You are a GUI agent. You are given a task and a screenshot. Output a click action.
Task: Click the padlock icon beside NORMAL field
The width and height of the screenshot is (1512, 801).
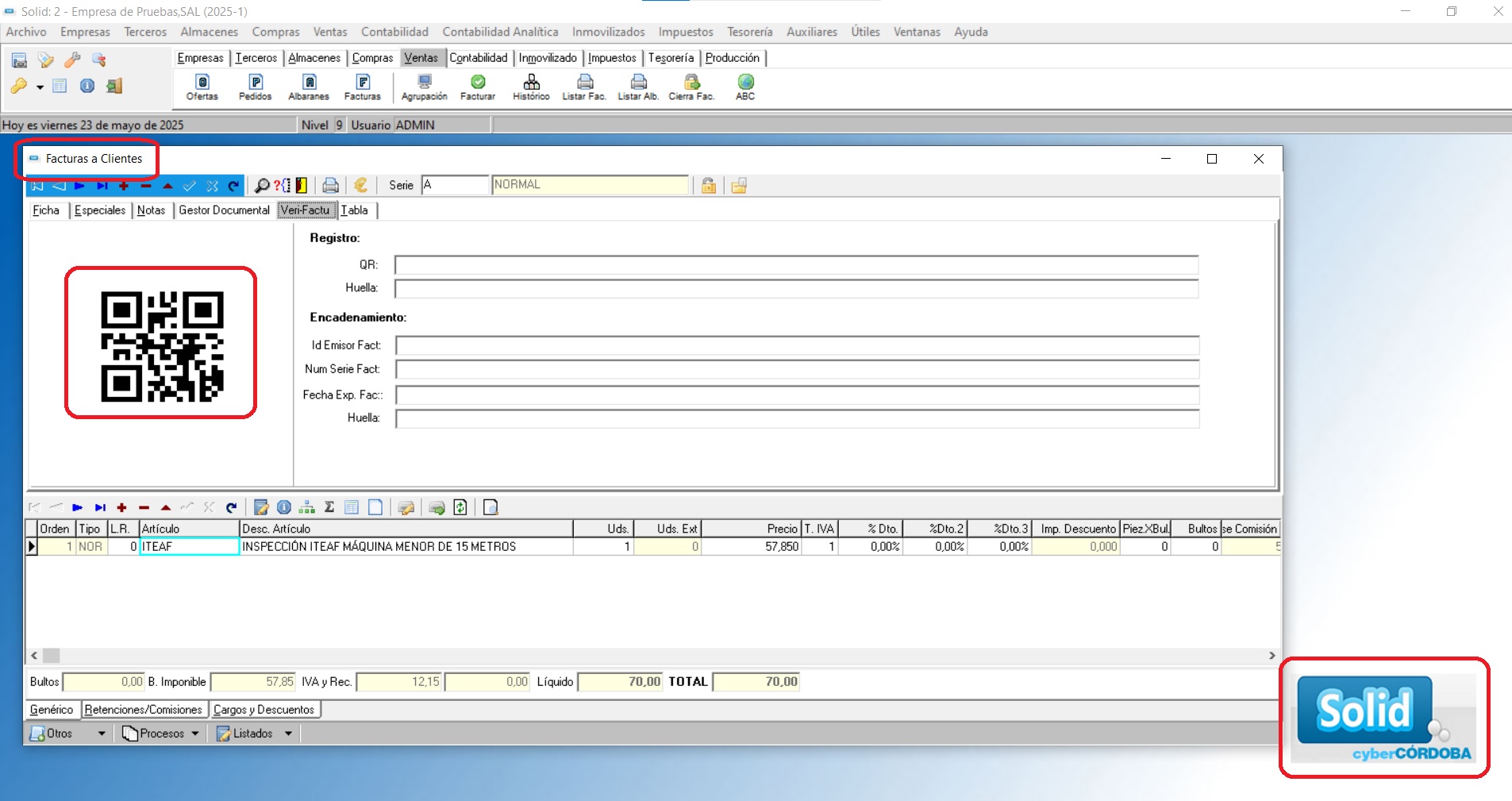click(x=709, y=186)
